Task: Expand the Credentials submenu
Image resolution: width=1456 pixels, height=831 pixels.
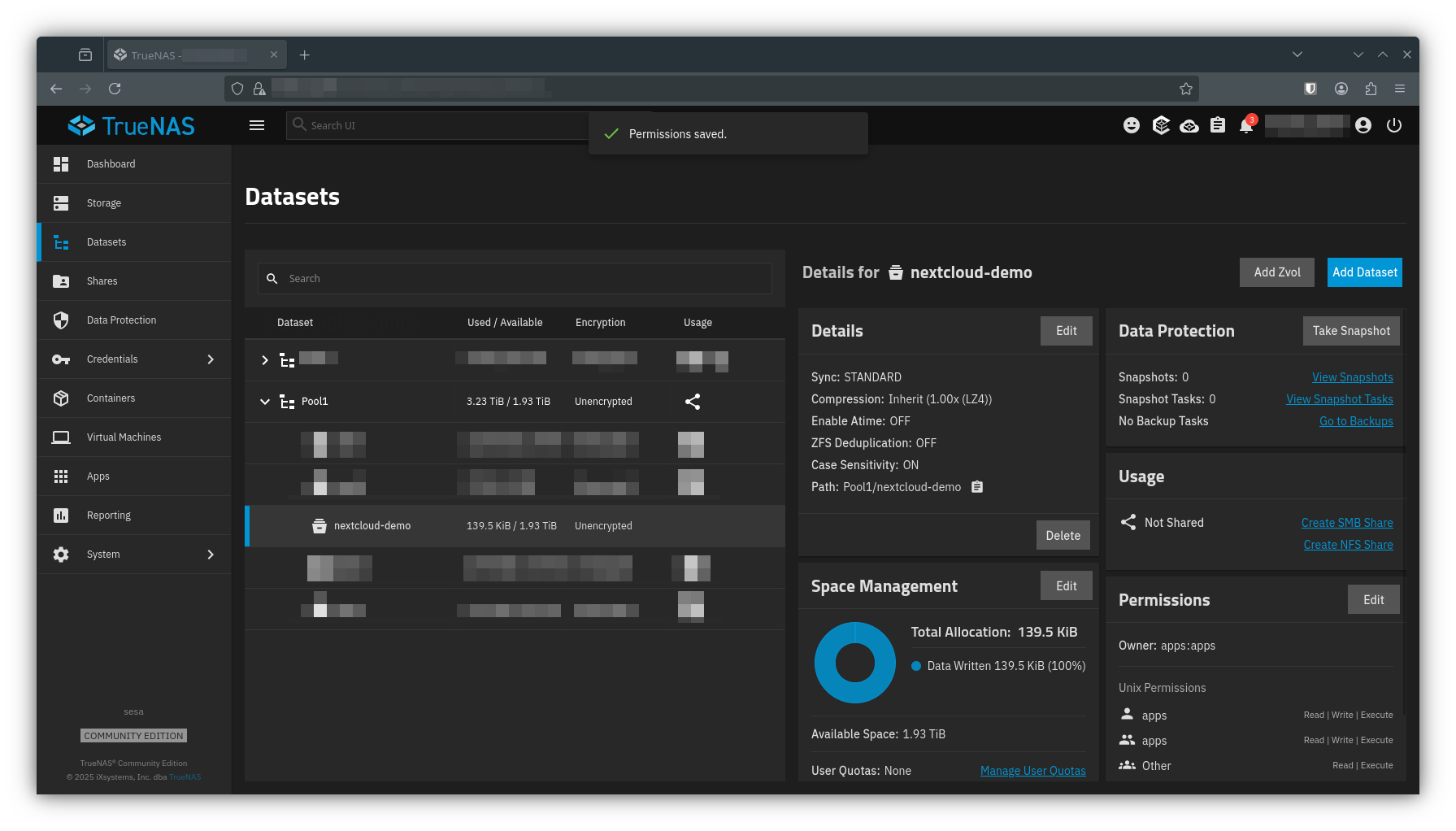Action: (x=211, y=359)
